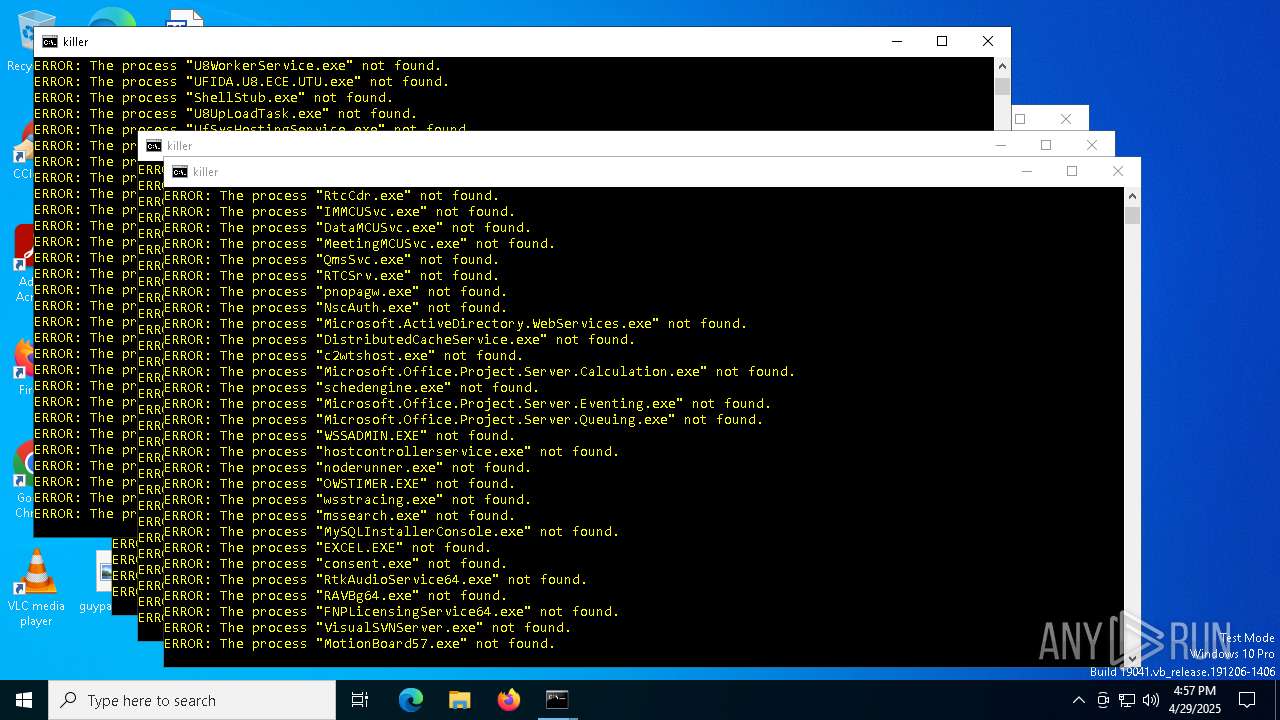Viewport: 1280px width, 720px height.
Task: Click the "EXCEL.EXE" not found line
Action: point(328,548)
